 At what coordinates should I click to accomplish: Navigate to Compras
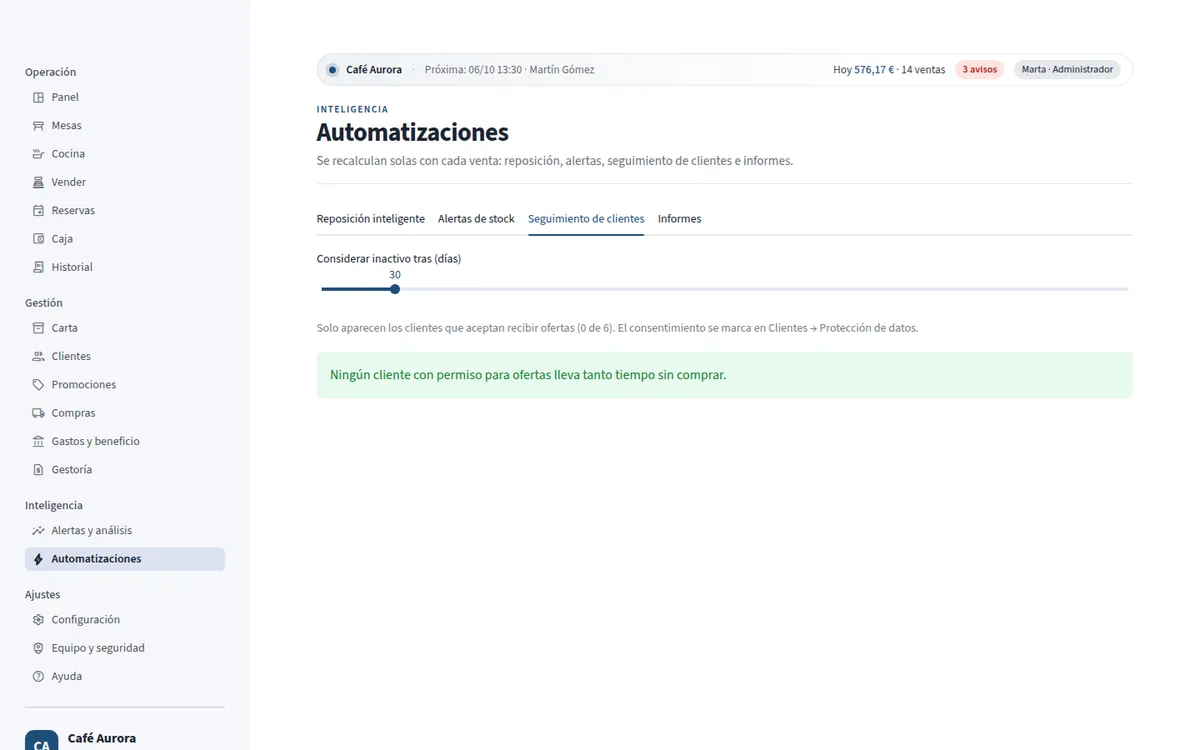pyautogui.click(x=125, y=413)
